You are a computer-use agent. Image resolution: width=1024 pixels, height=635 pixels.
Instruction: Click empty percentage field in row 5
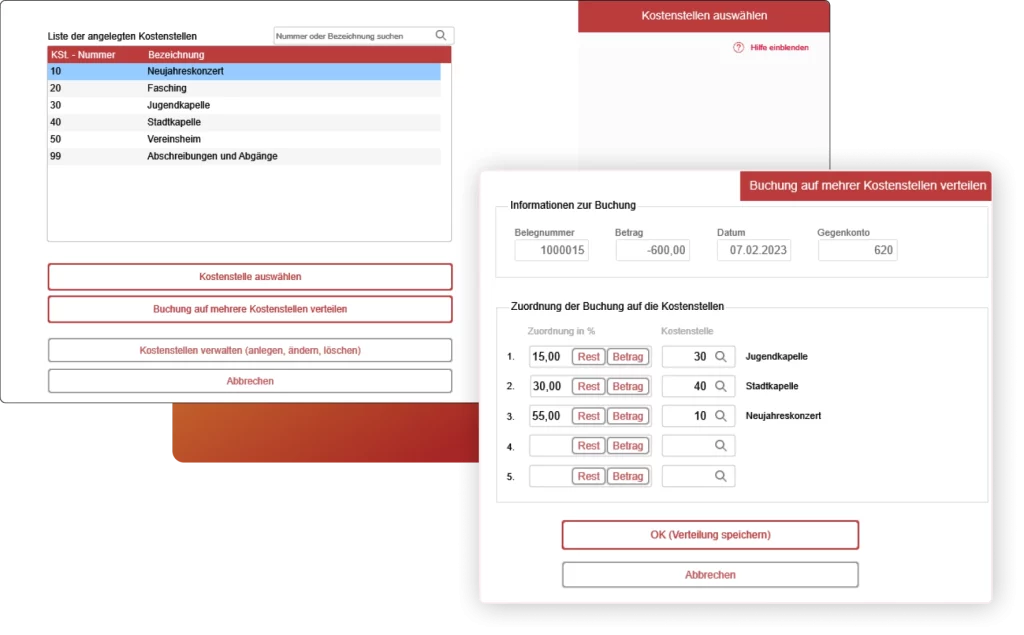[550, 476]
